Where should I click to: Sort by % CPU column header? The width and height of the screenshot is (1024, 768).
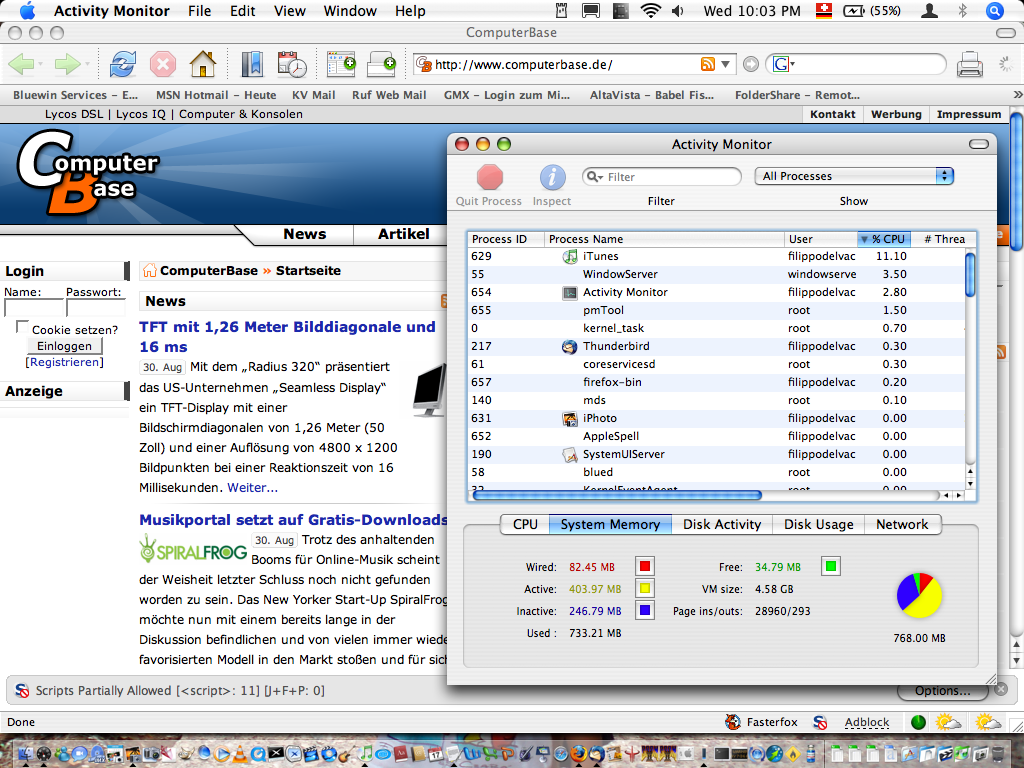tap(883, 239)
